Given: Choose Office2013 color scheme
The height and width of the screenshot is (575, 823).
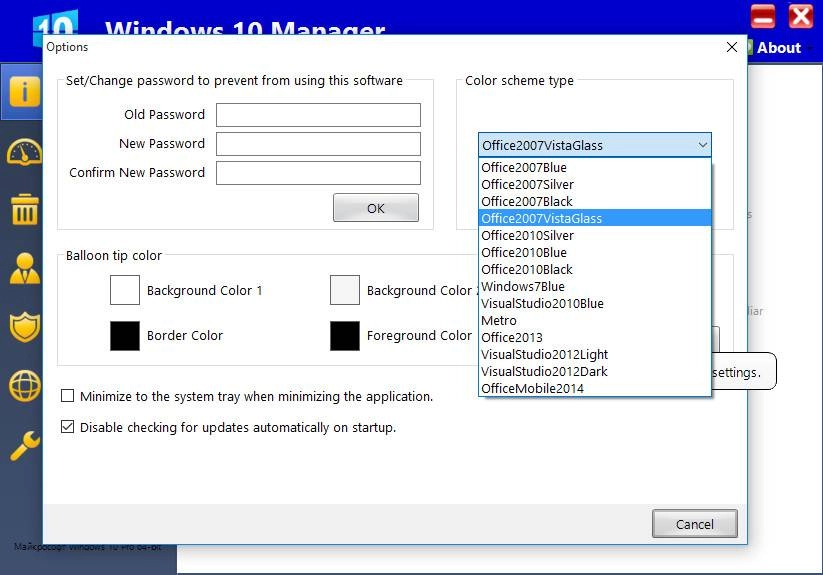Looking at the screenshot, I should coord(595,337).
